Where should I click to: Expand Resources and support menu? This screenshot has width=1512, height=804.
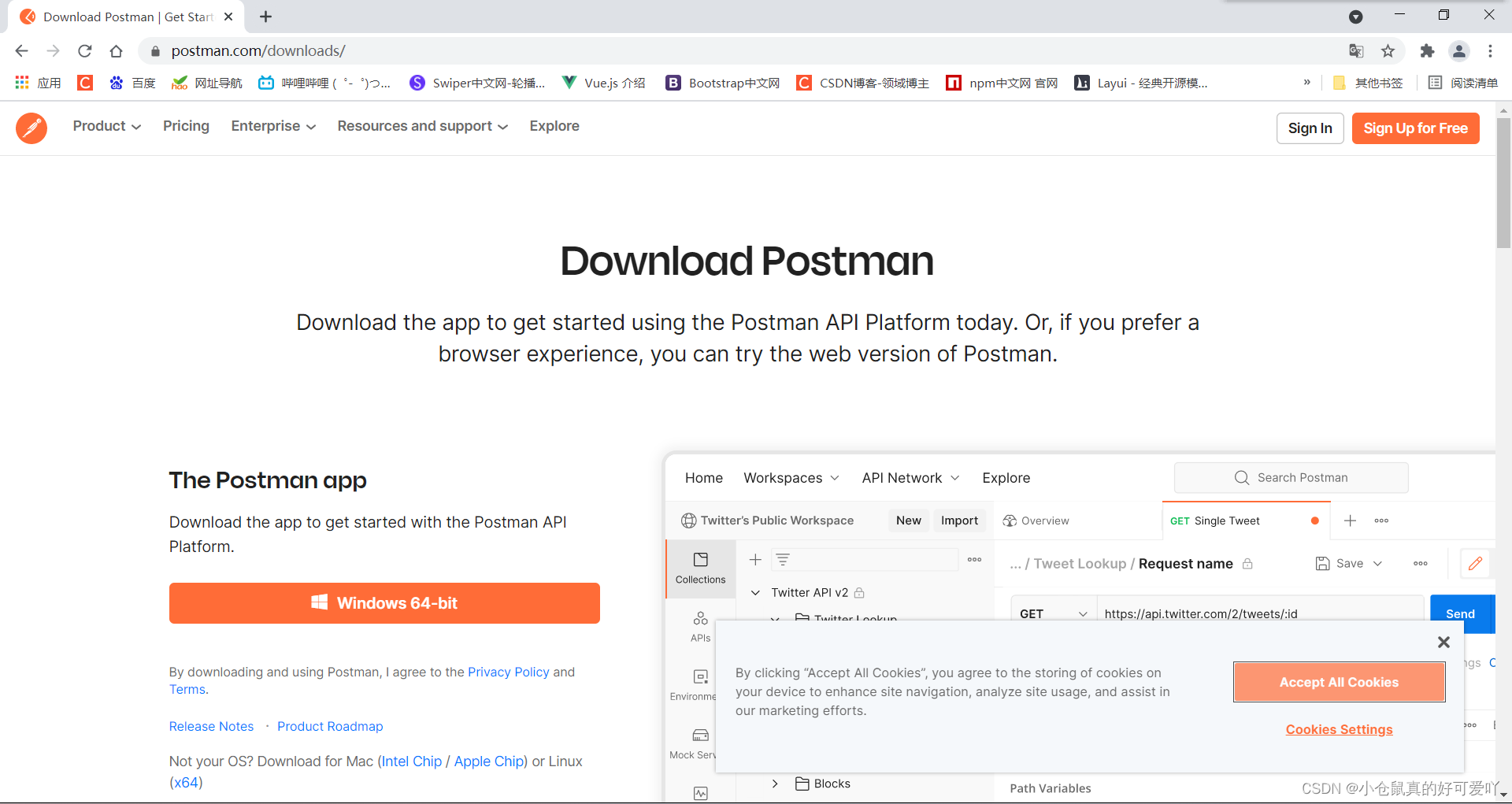(x=423, y=126)
